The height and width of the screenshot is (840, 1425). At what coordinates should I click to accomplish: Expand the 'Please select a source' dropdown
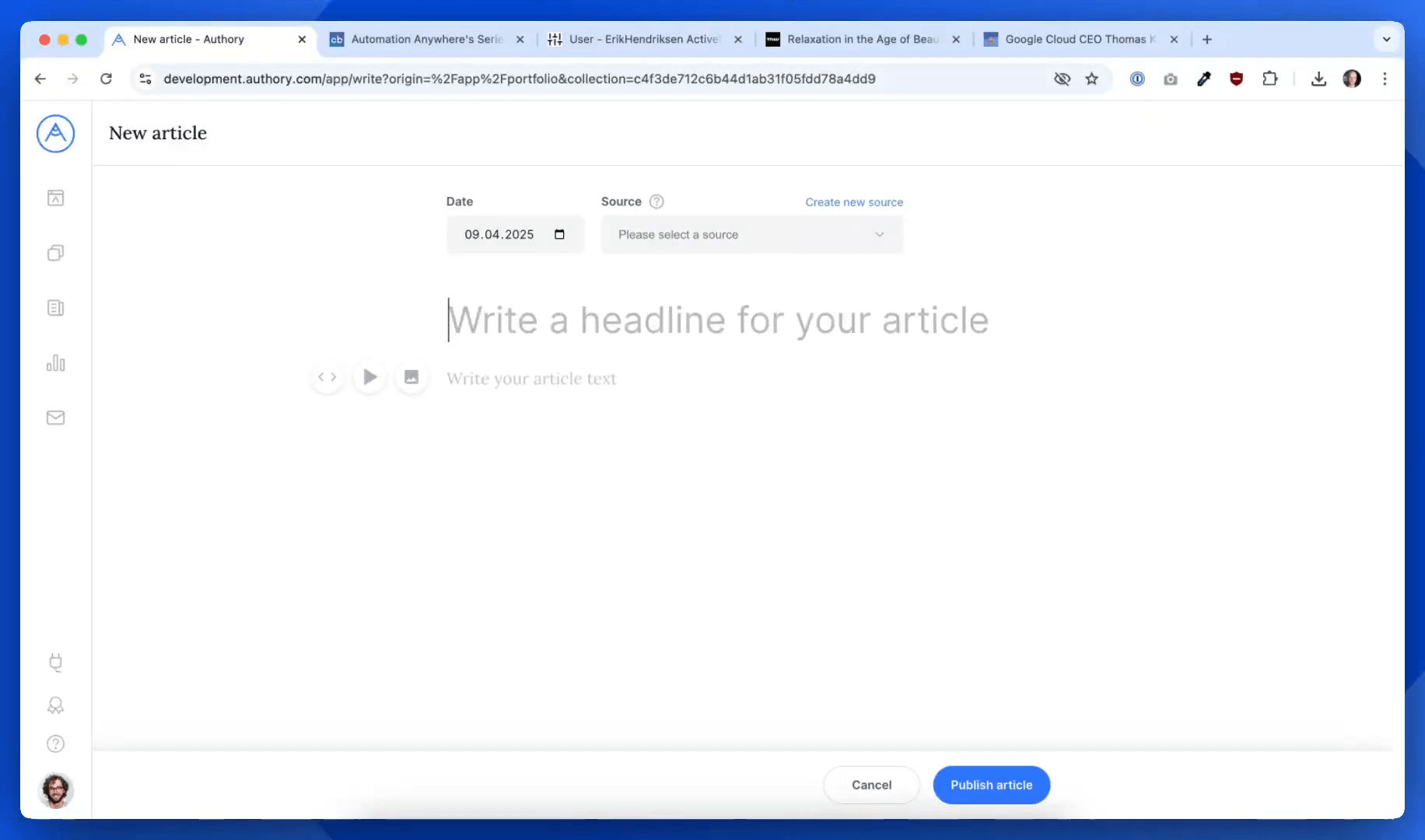751,235
